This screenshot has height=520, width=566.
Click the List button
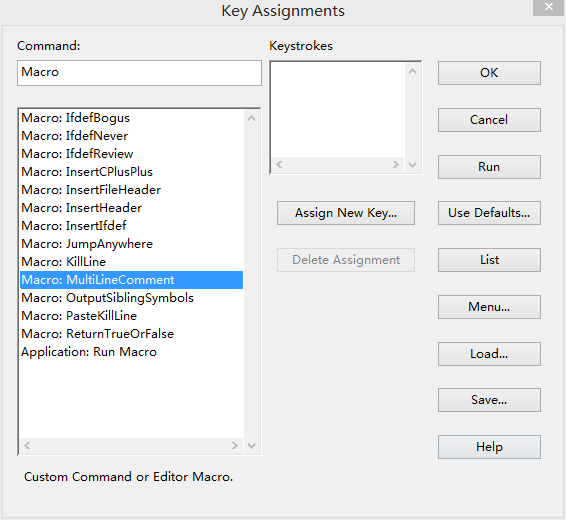coord(489,260)
